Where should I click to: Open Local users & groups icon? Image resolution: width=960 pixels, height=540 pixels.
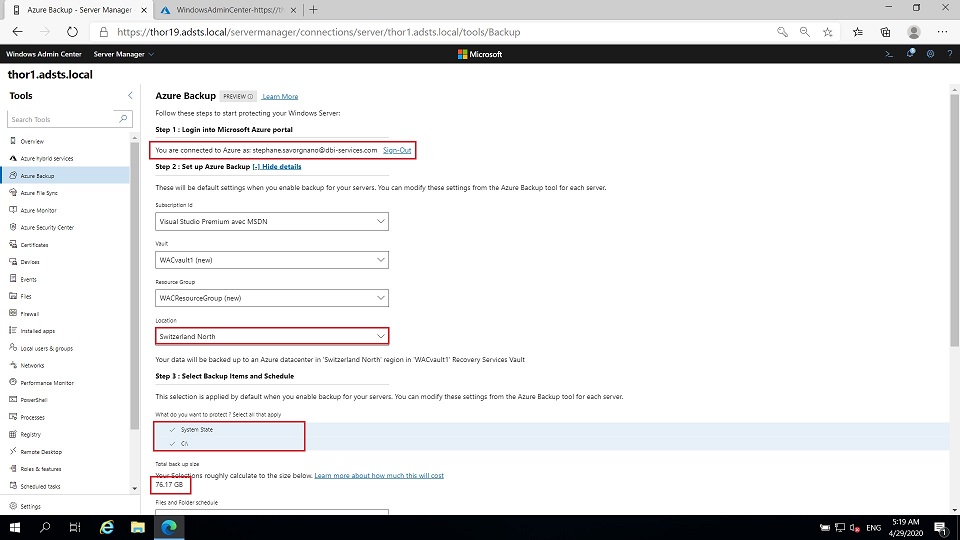[13, 348]
